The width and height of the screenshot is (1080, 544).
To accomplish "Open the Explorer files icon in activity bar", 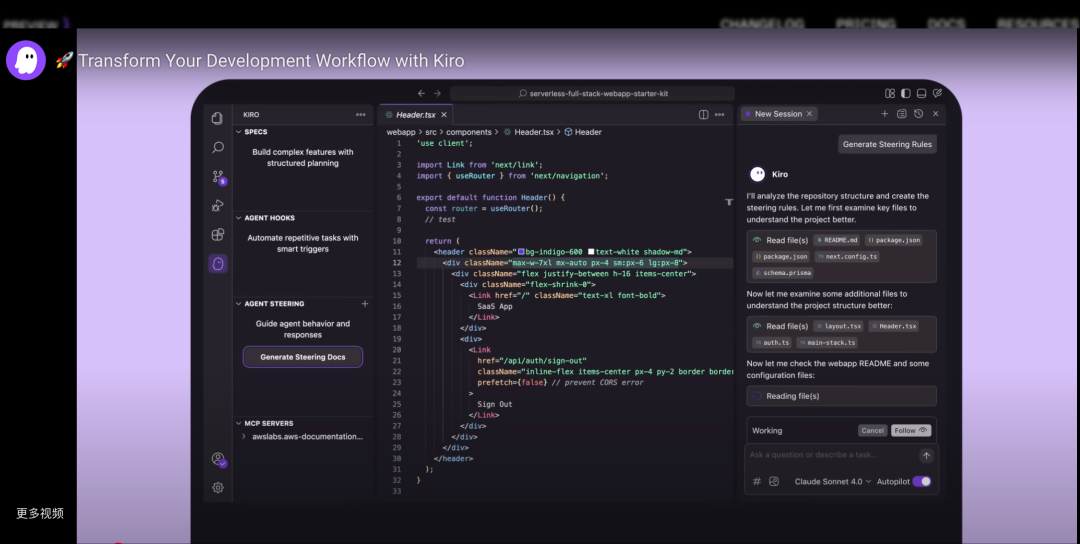I will (x=217, y=118).
